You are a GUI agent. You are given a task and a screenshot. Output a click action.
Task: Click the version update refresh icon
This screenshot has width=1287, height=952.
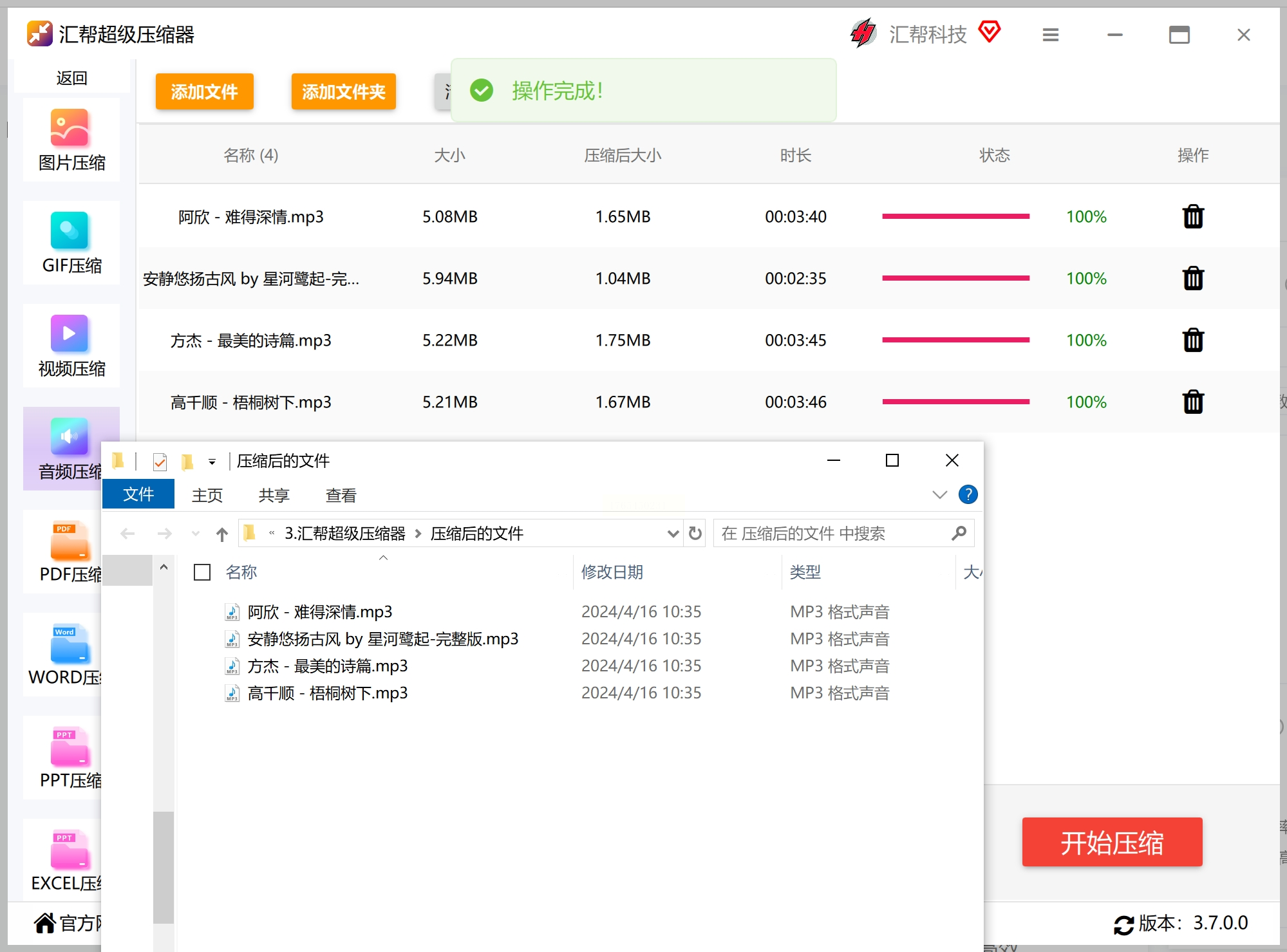1123,924
